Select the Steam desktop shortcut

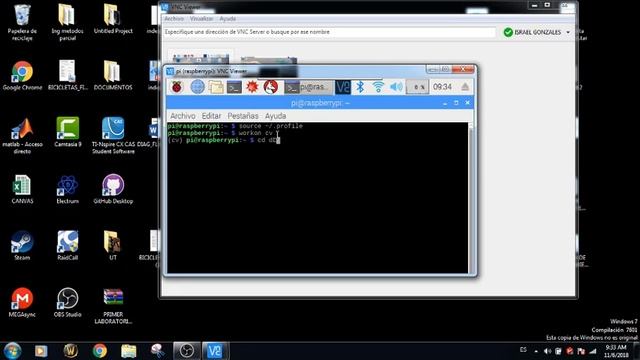tap(22, 245)
